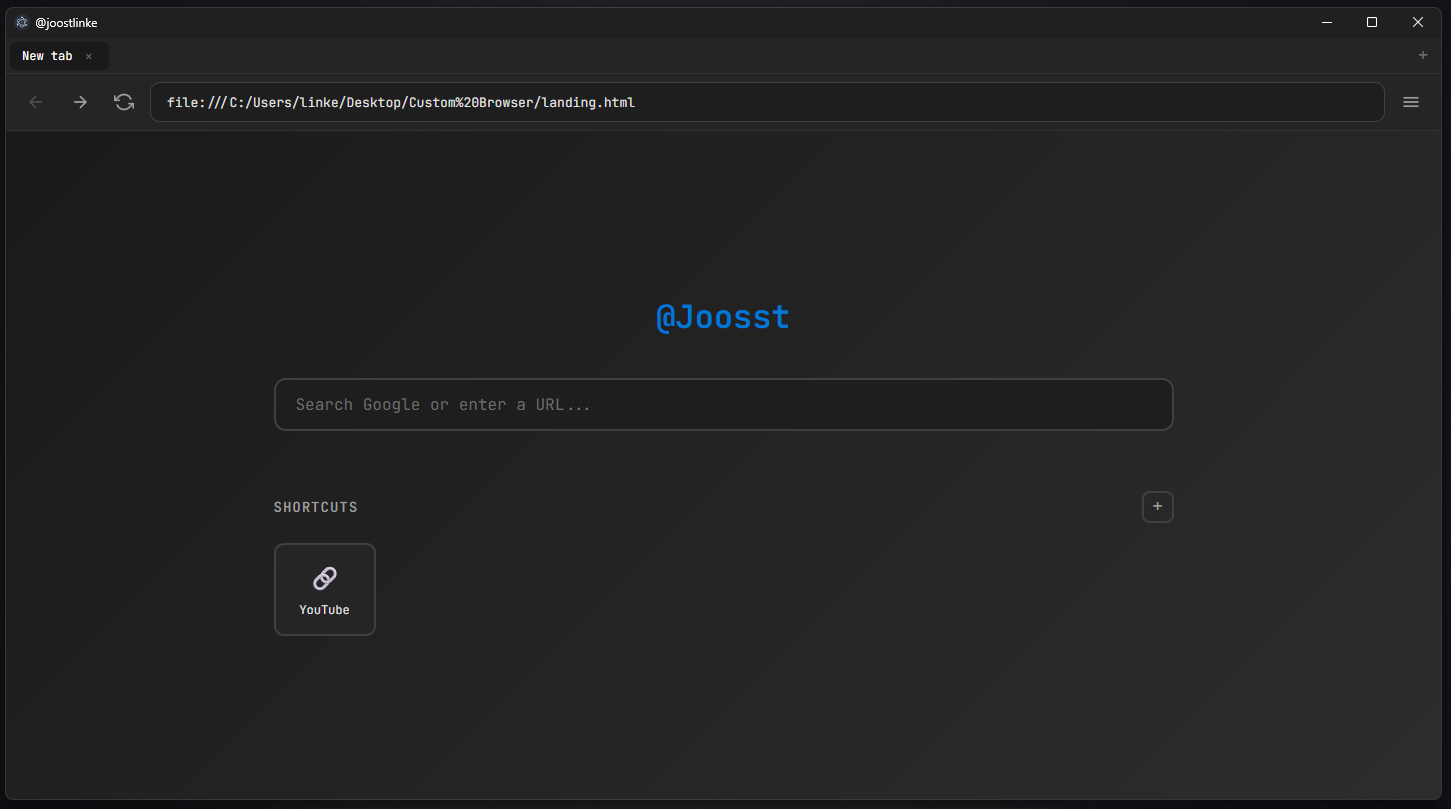The height and width of the screenshot is (809, 1451).
Task: Focus the address bar
Action: [767, 101]
